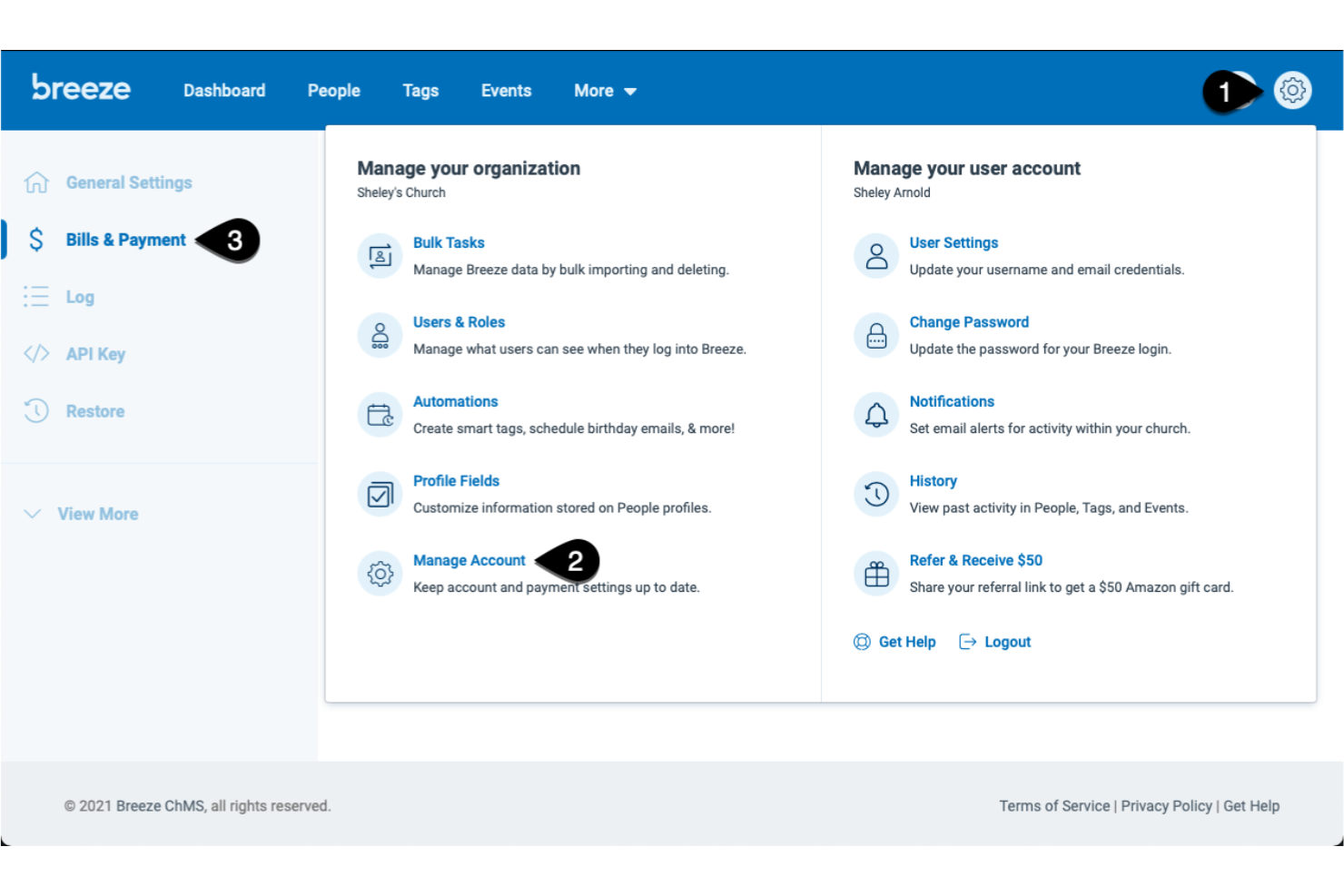Select the Refer & Receive gift icon

click(875, 573)
